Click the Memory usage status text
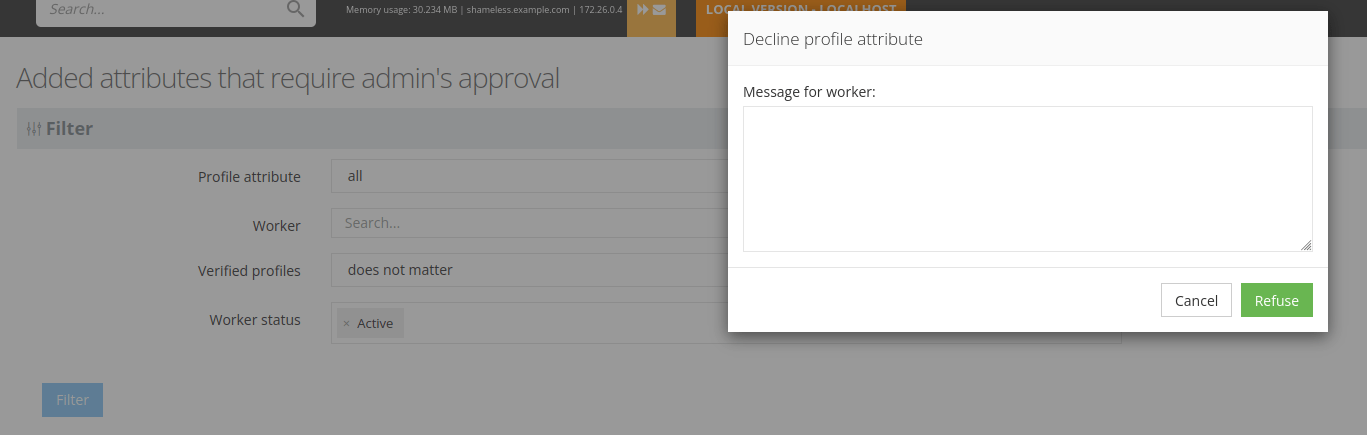This screenshot has height=435, width=1367. [x=484, y=9]
